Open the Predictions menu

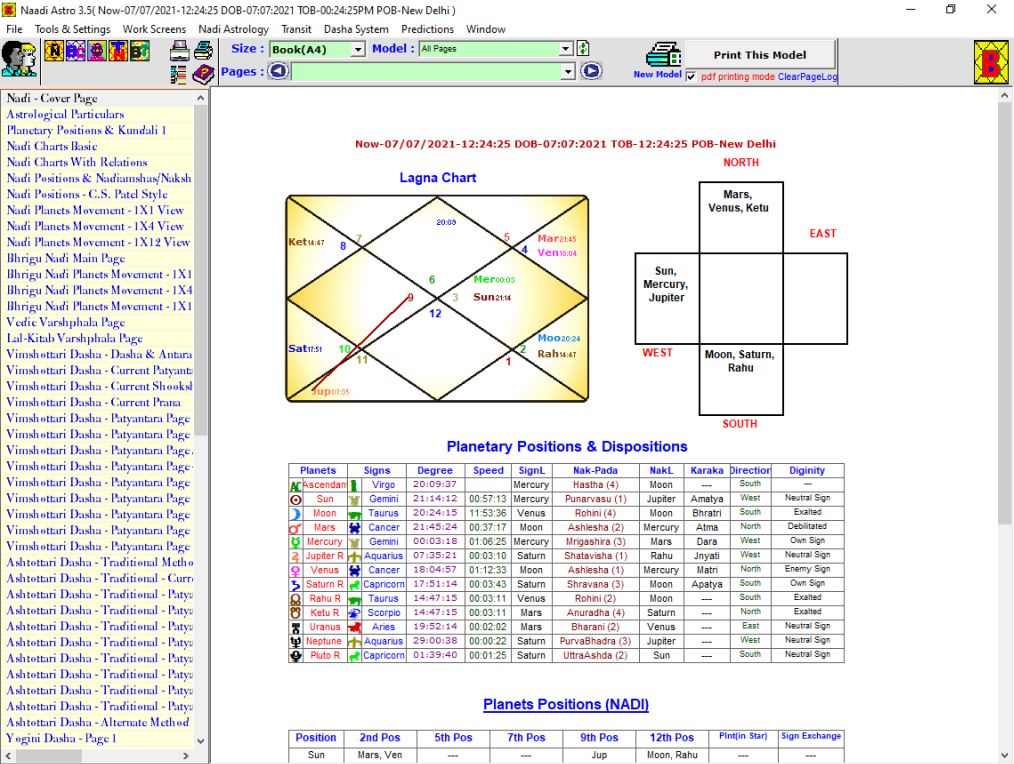pyautogui.click(x=427, y=29)
